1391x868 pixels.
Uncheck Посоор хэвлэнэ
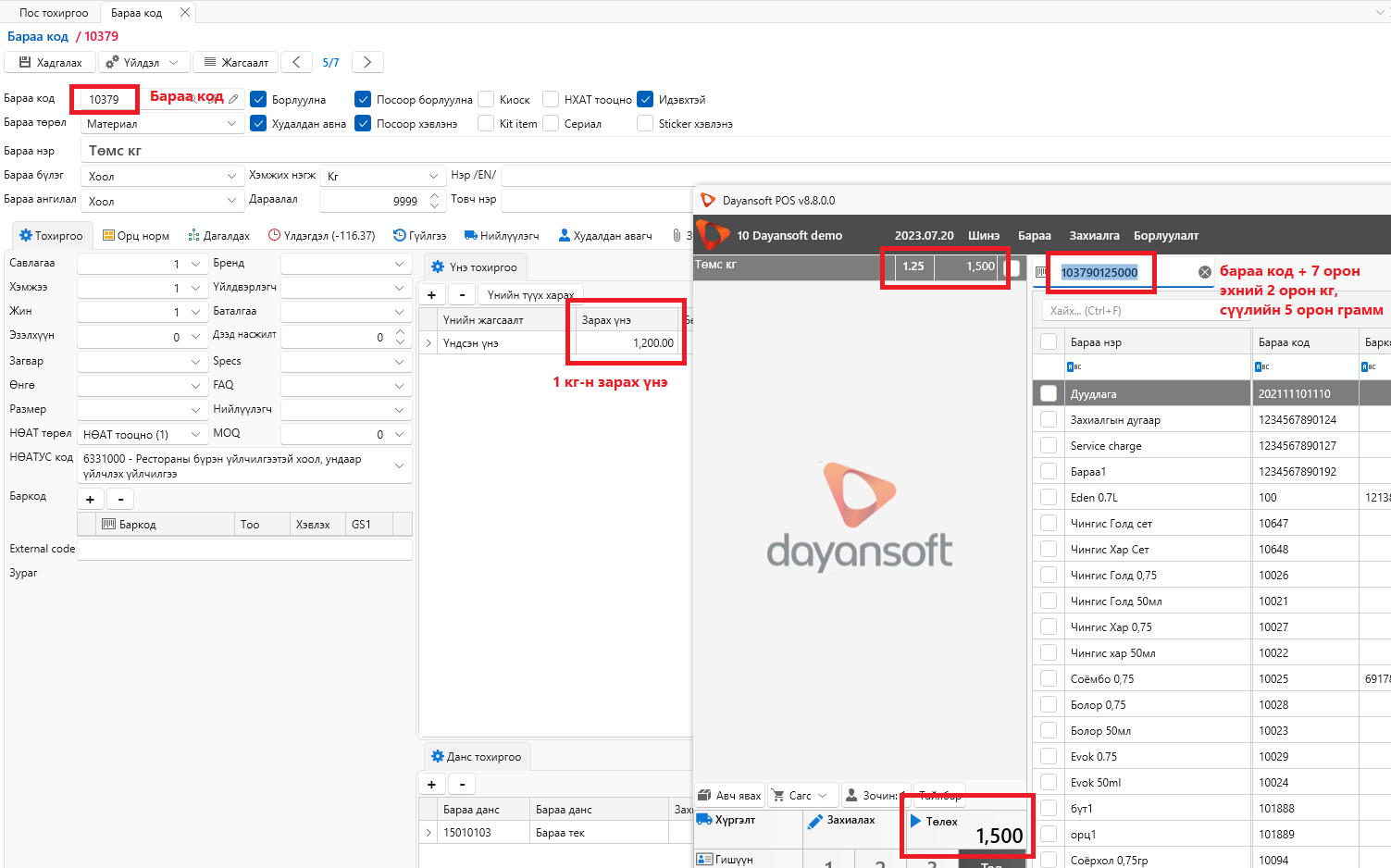click(363, 123)
